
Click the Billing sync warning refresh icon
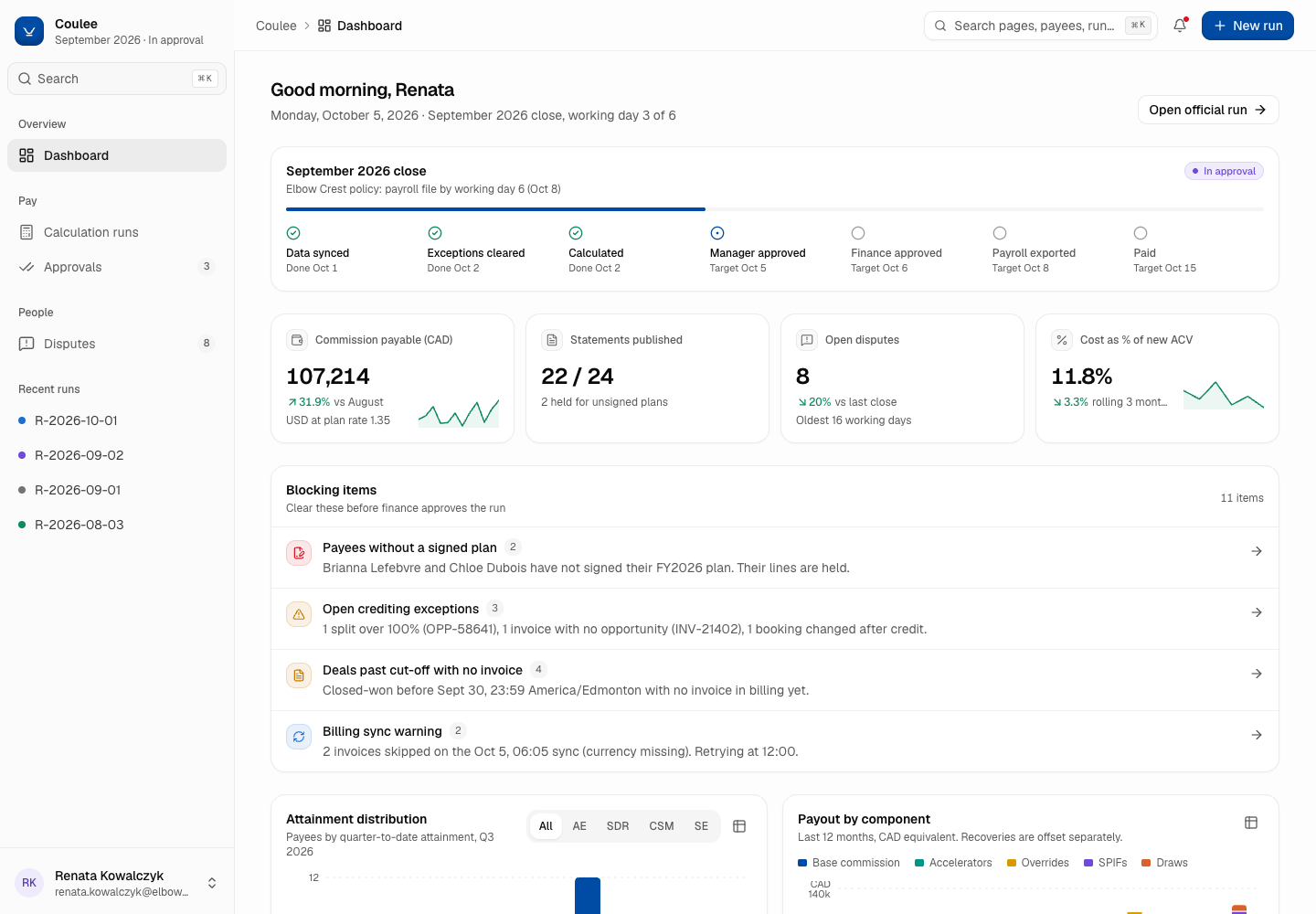(x=299, y=737)
